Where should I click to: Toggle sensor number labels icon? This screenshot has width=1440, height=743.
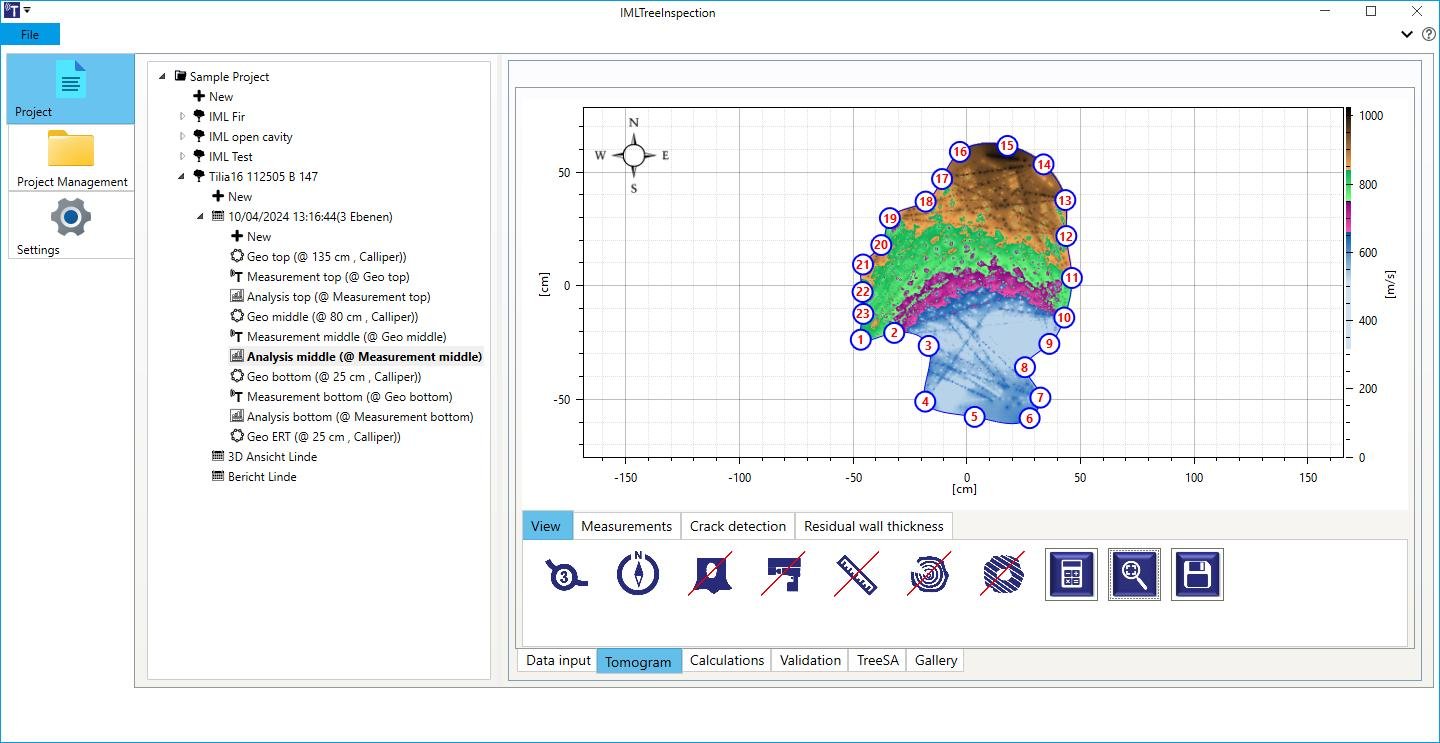point(566,575)
